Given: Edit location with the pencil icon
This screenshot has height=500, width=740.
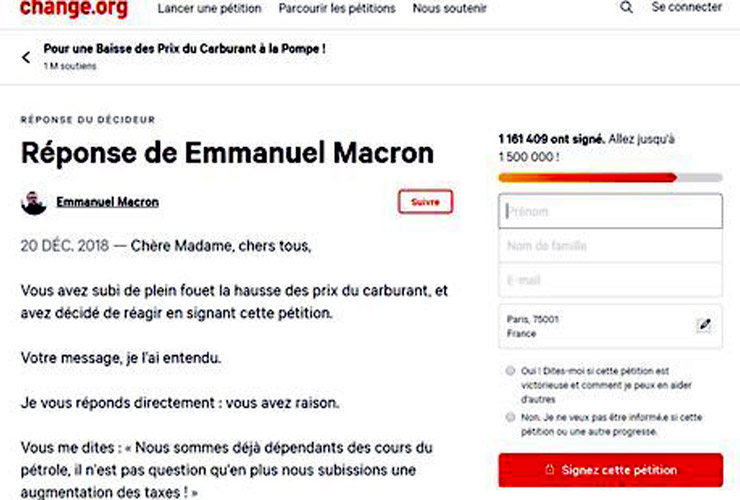Looking at the screenshot, I should coord(704,325).
